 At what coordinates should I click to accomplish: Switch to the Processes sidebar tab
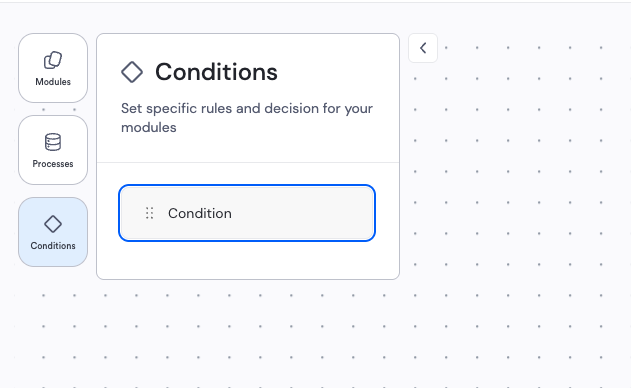click(53, 150)
